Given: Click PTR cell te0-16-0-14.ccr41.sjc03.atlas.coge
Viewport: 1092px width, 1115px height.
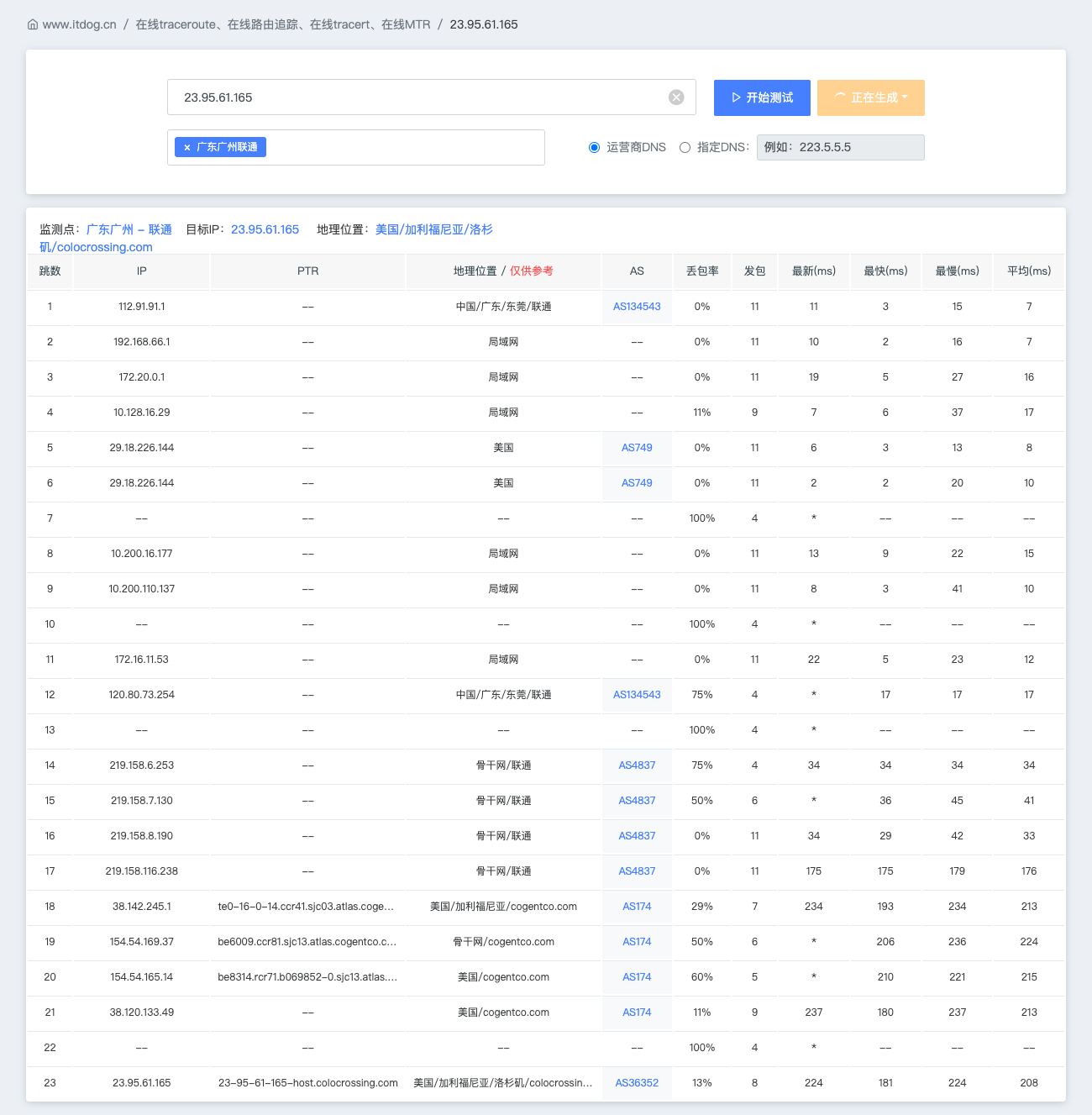Looking at the screenshot, I should coord(307,907).
